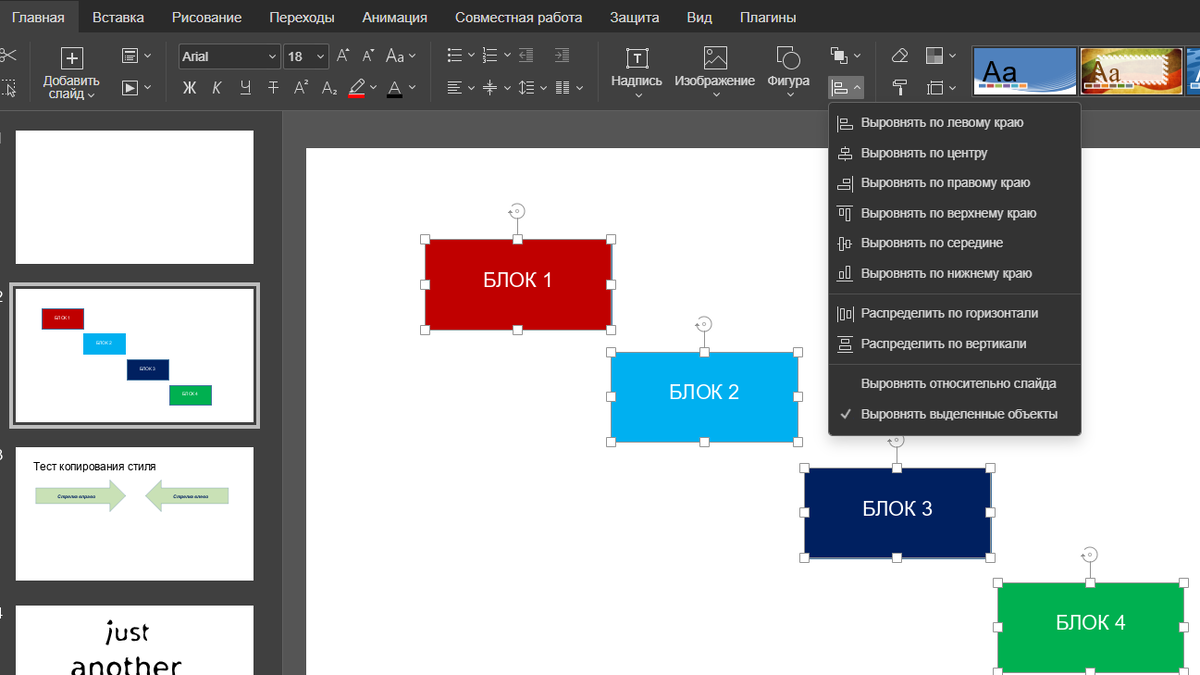The height and width of the screenshot is (675, 1200).
Task: Click the decrease font size icon
Action: click(369, 56)
